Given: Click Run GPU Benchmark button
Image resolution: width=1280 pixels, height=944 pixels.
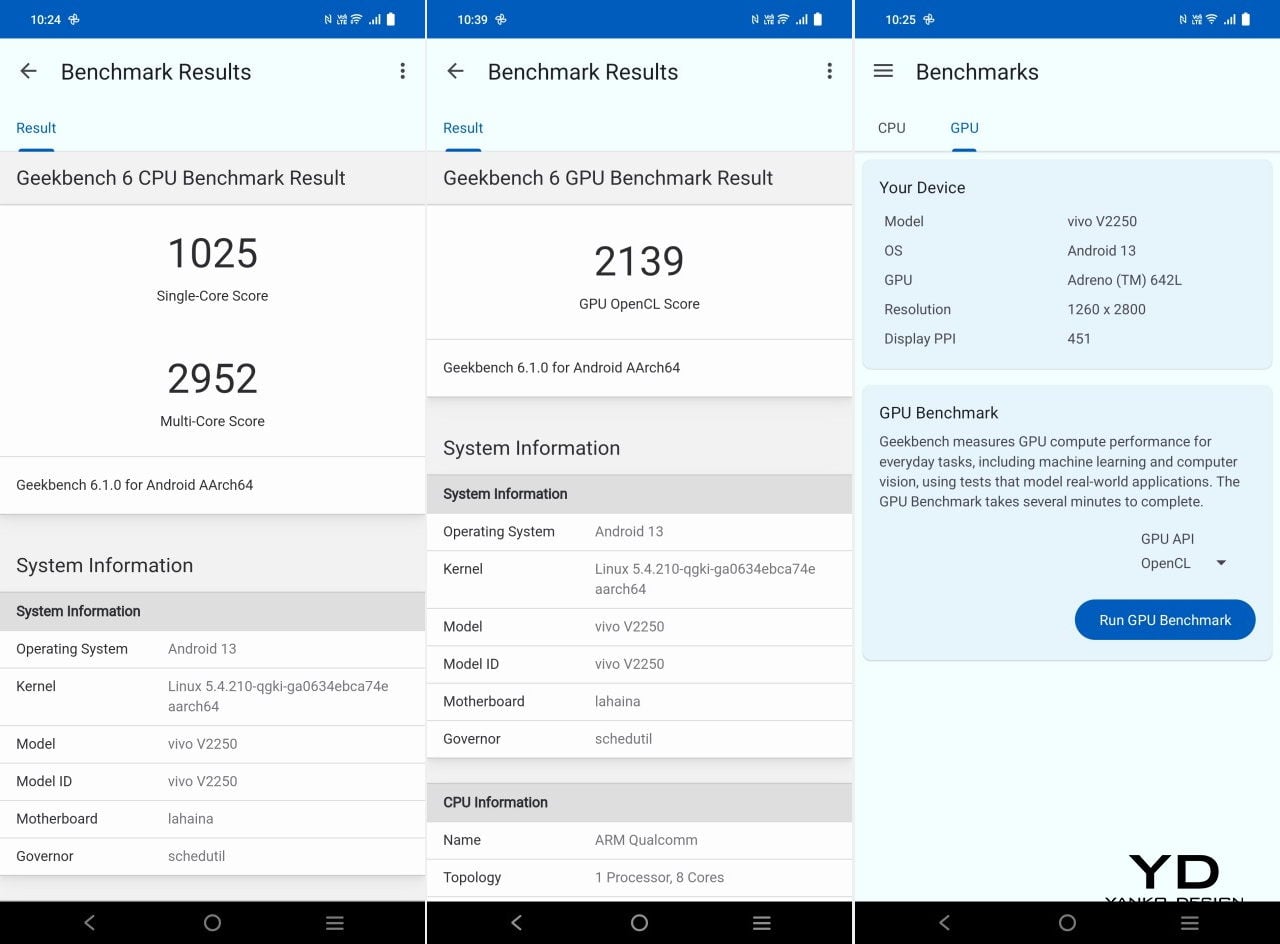Looking at the screenshot, I should 1165,620.
